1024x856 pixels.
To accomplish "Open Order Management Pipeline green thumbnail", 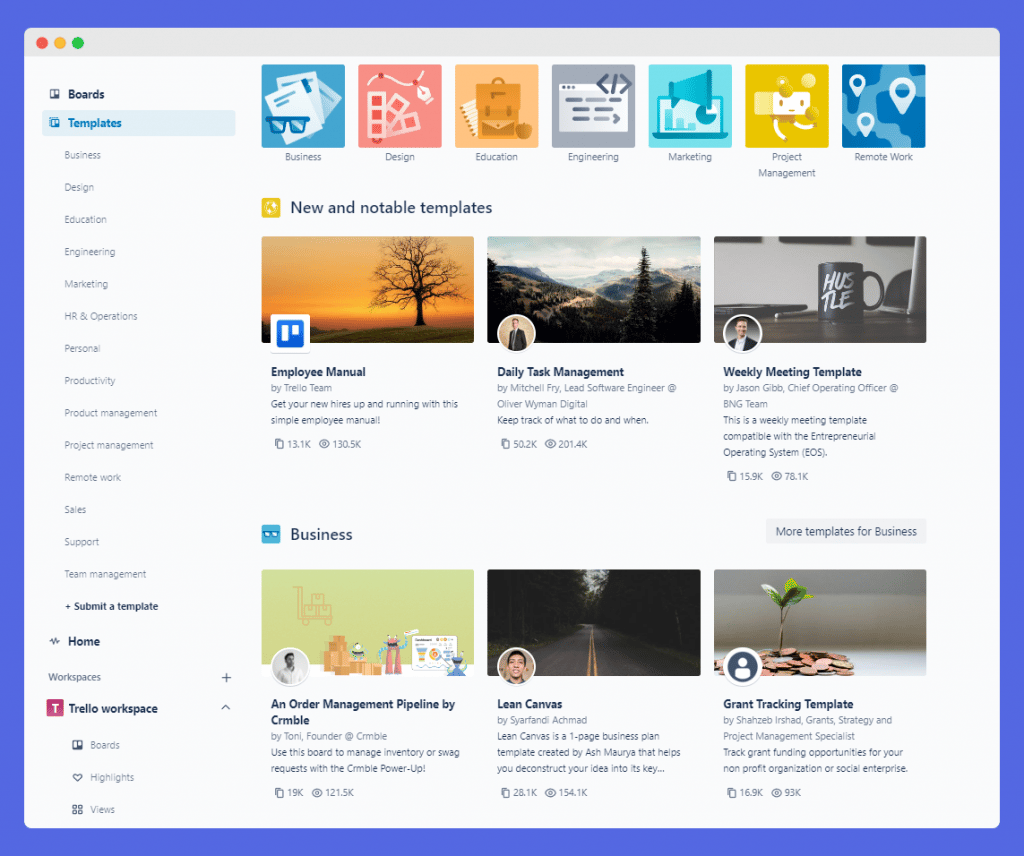I will click(368, 622).
